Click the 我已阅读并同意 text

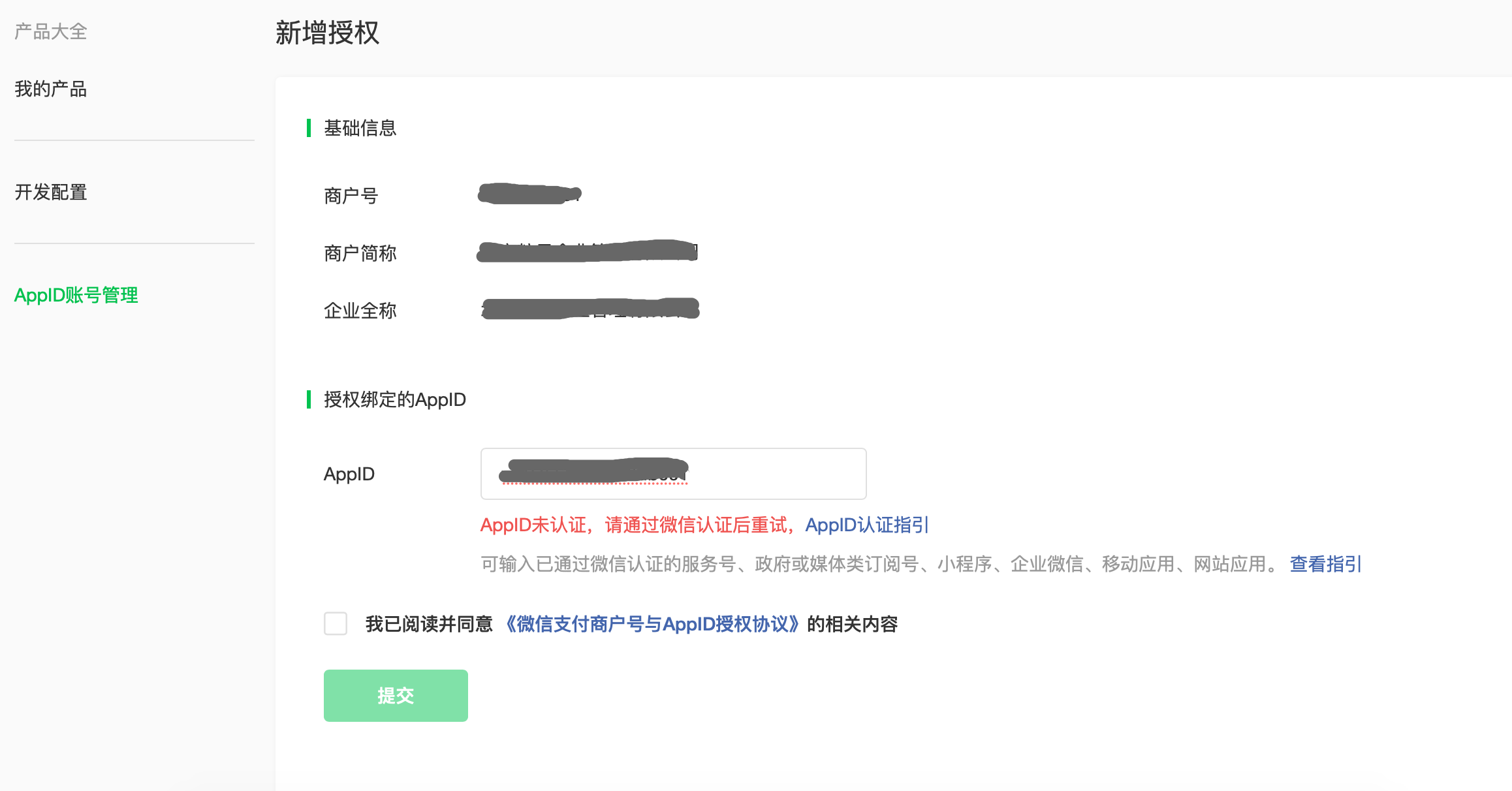tap(429, 624)
